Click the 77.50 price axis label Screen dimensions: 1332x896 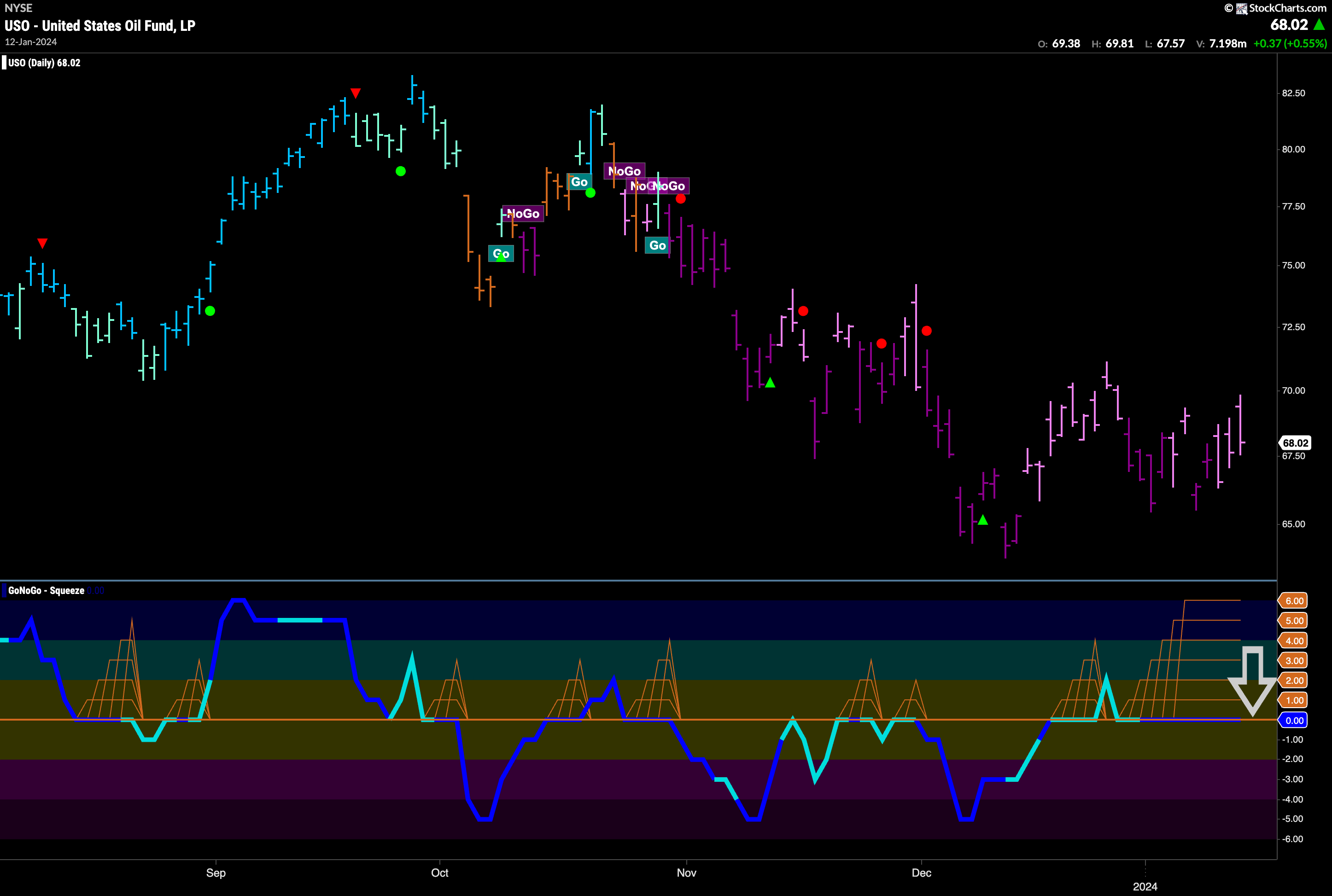(1294, 206)
